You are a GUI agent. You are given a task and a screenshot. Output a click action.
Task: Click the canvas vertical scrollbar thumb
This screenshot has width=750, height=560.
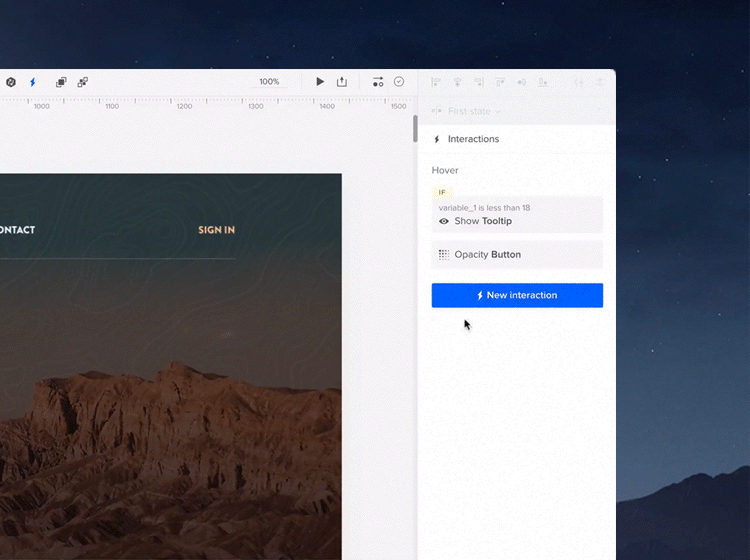[x=415, y=128]
